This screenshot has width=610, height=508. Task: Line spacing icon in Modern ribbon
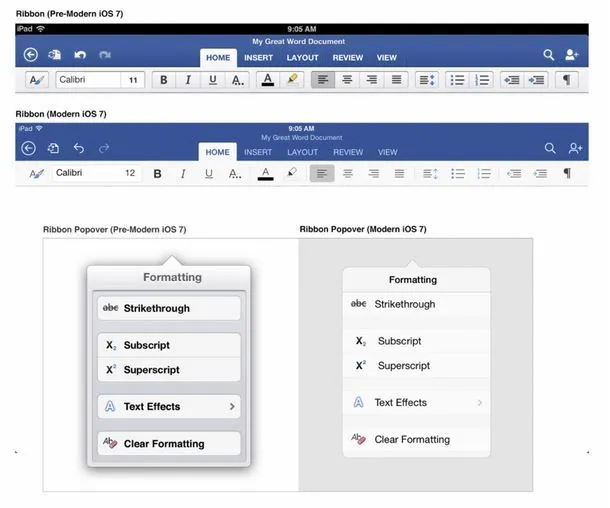click(430, 173)
